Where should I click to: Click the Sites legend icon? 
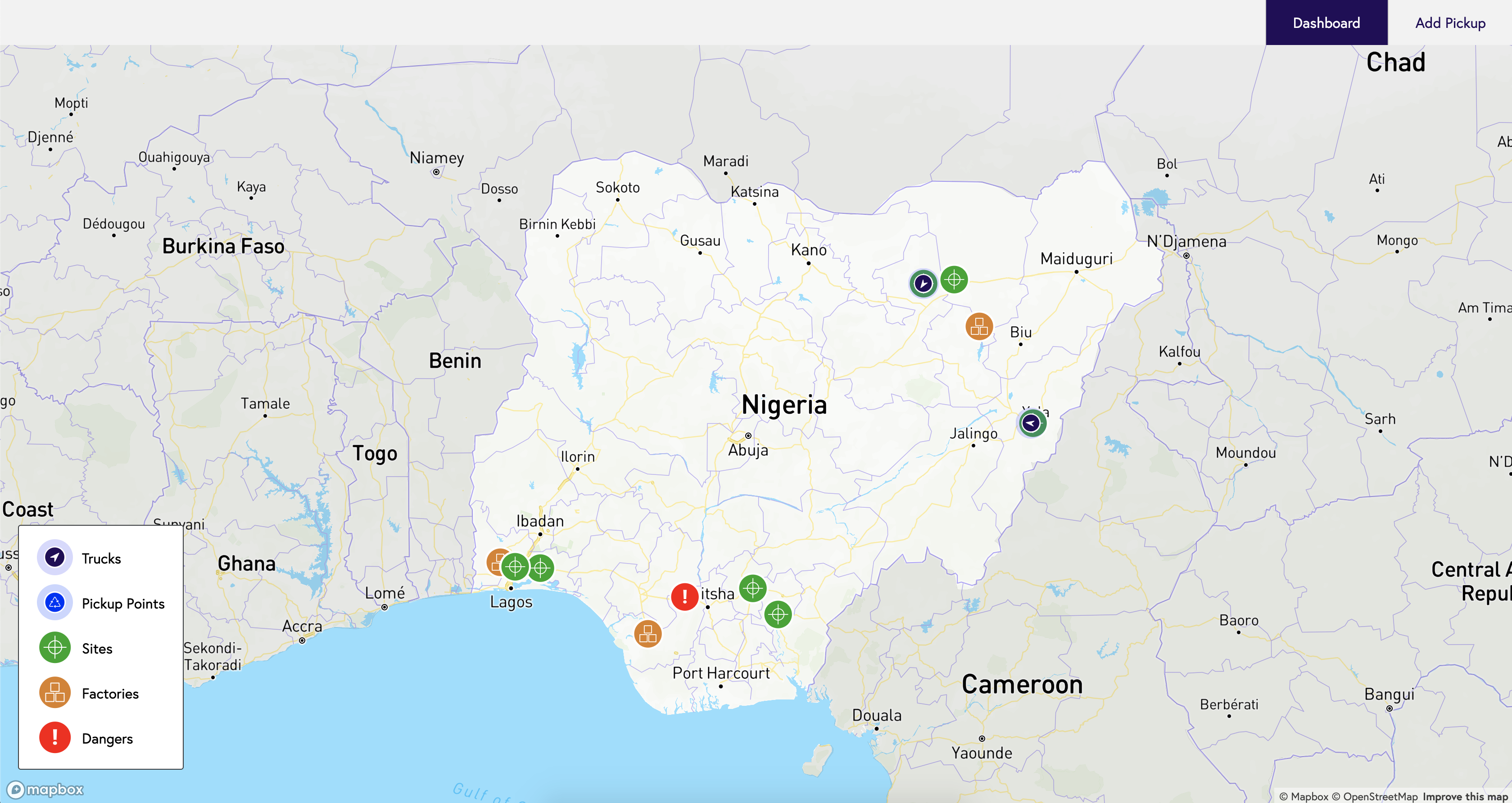[54, 647]
